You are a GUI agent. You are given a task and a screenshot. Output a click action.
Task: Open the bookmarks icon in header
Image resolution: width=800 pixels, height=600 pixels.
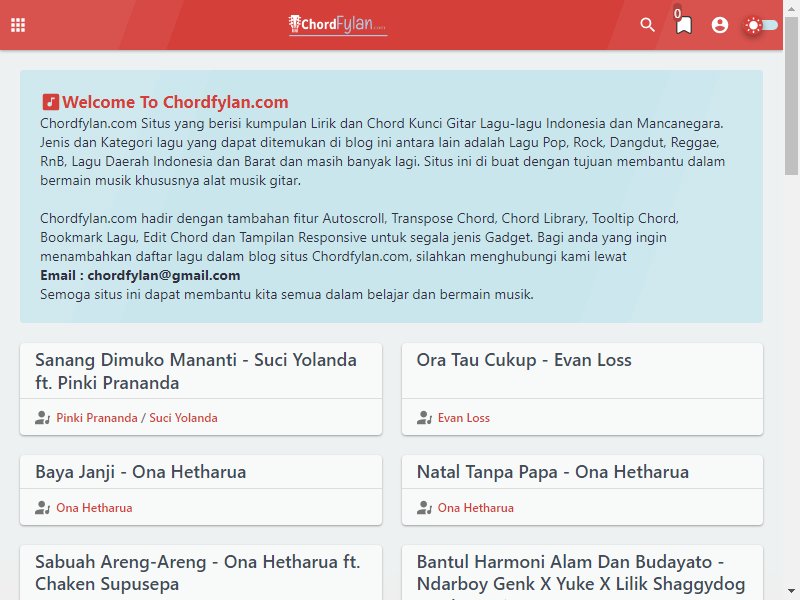click(684, 24)
